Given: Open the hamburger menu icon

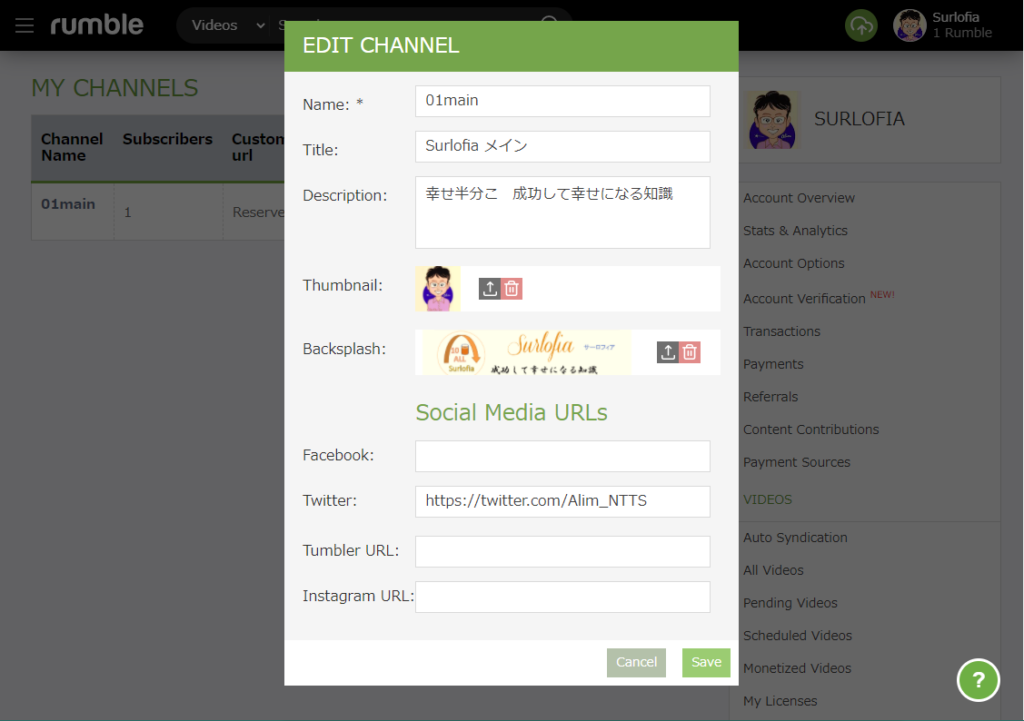Looking at the screenshot, I should [x=24, y=25].
